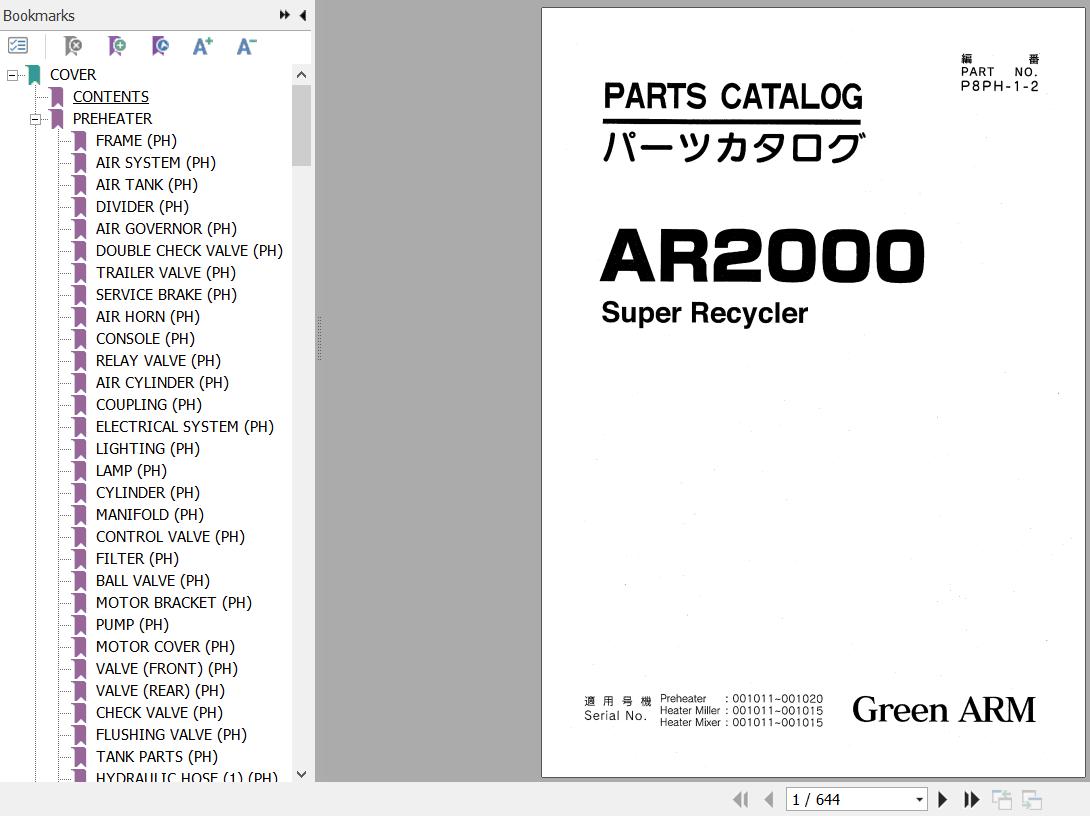Image resolution: width=1090 pixels, height=816 pixels.
Task: Open the CONTROL VALVE (PH) bookmark
Action: [x=170, y=537]
